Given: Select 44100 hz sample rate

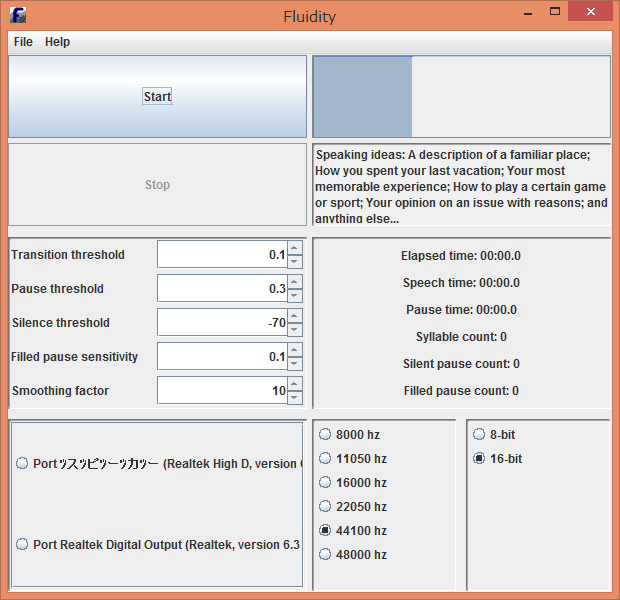Looking at the screenshot, I should (325, 530).
